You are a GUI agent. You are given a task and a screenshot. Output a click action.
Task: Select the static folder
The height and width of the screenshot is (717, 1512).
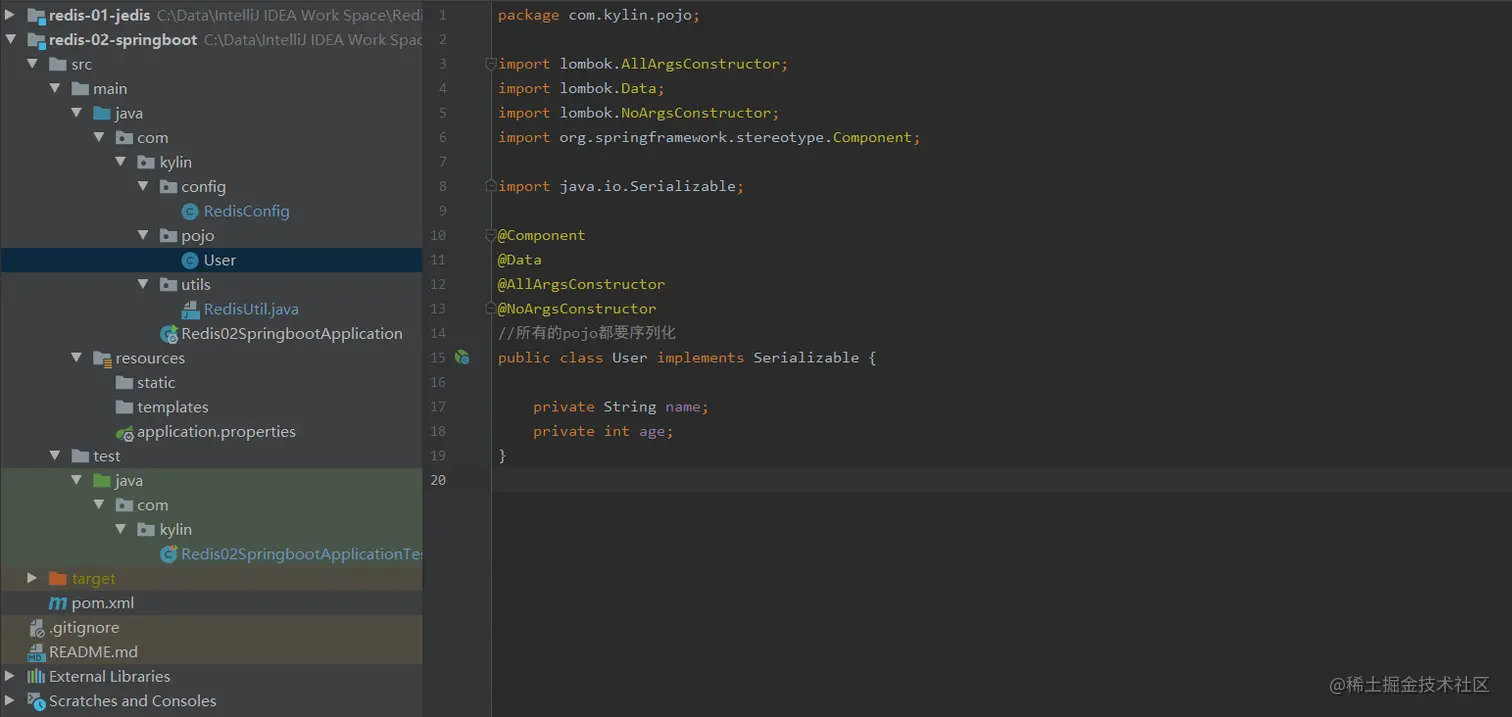coord(156,382)
